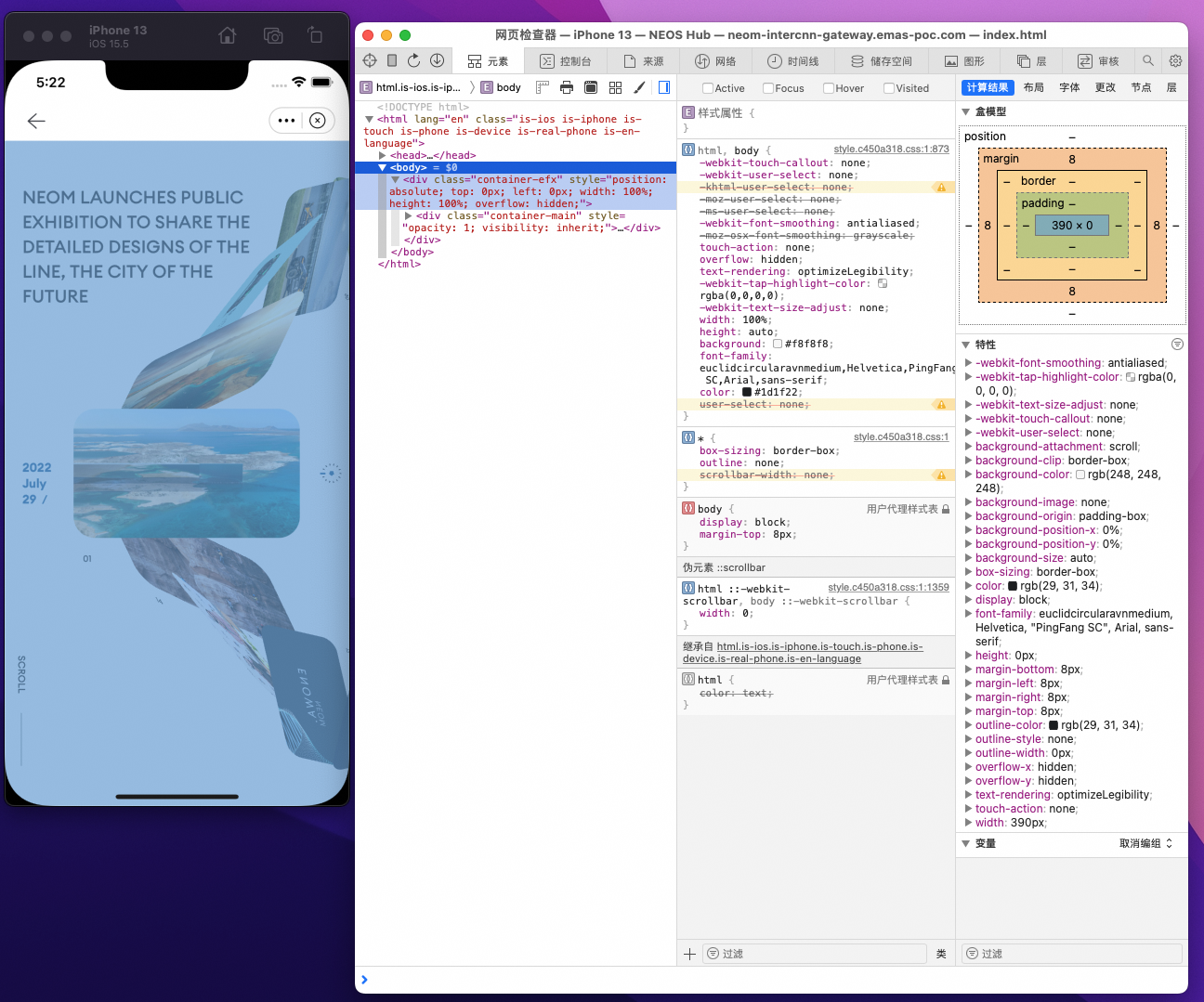Screen dimensions: 1204x1002
Task: Expand the container-main div node
Action: coord(409,216)
